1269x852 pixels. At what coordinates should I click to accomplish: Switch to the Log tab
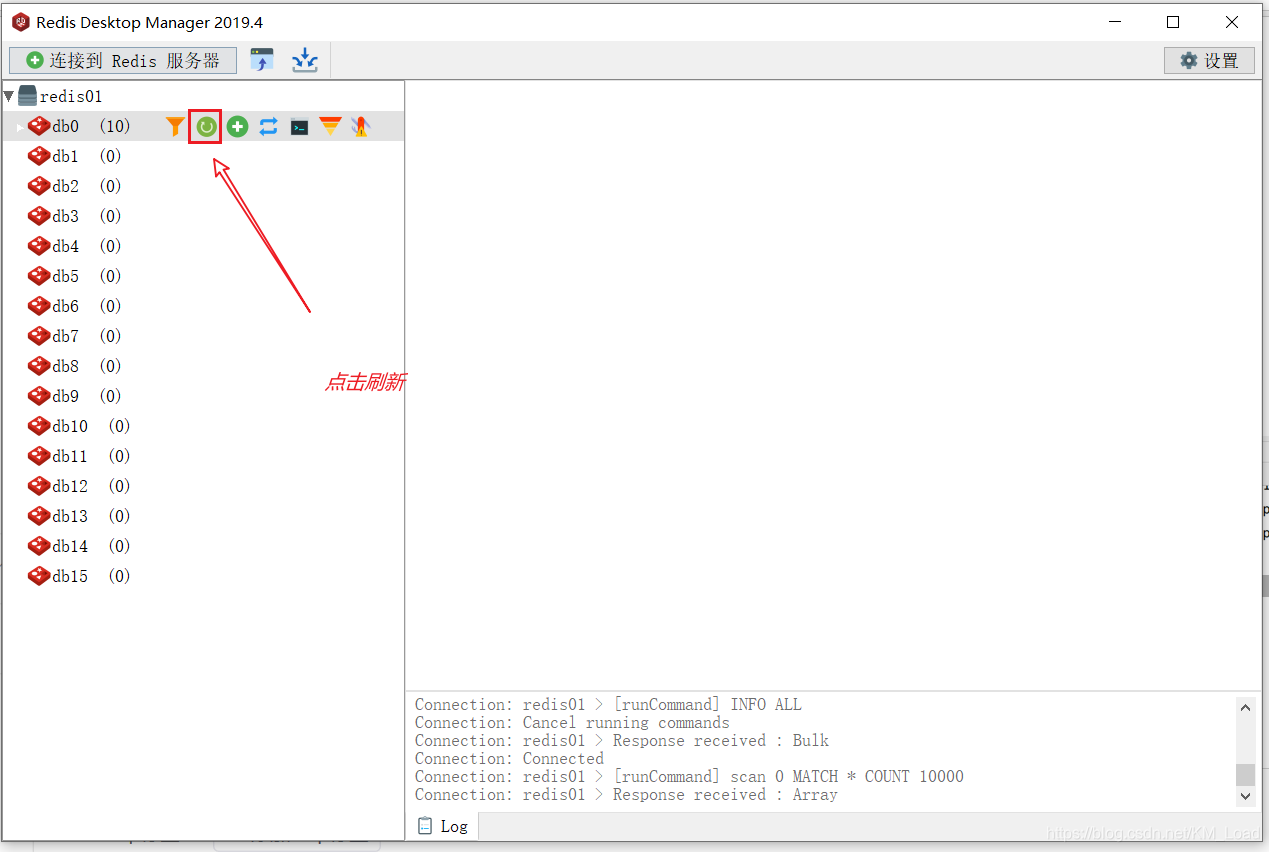point(442,826)
